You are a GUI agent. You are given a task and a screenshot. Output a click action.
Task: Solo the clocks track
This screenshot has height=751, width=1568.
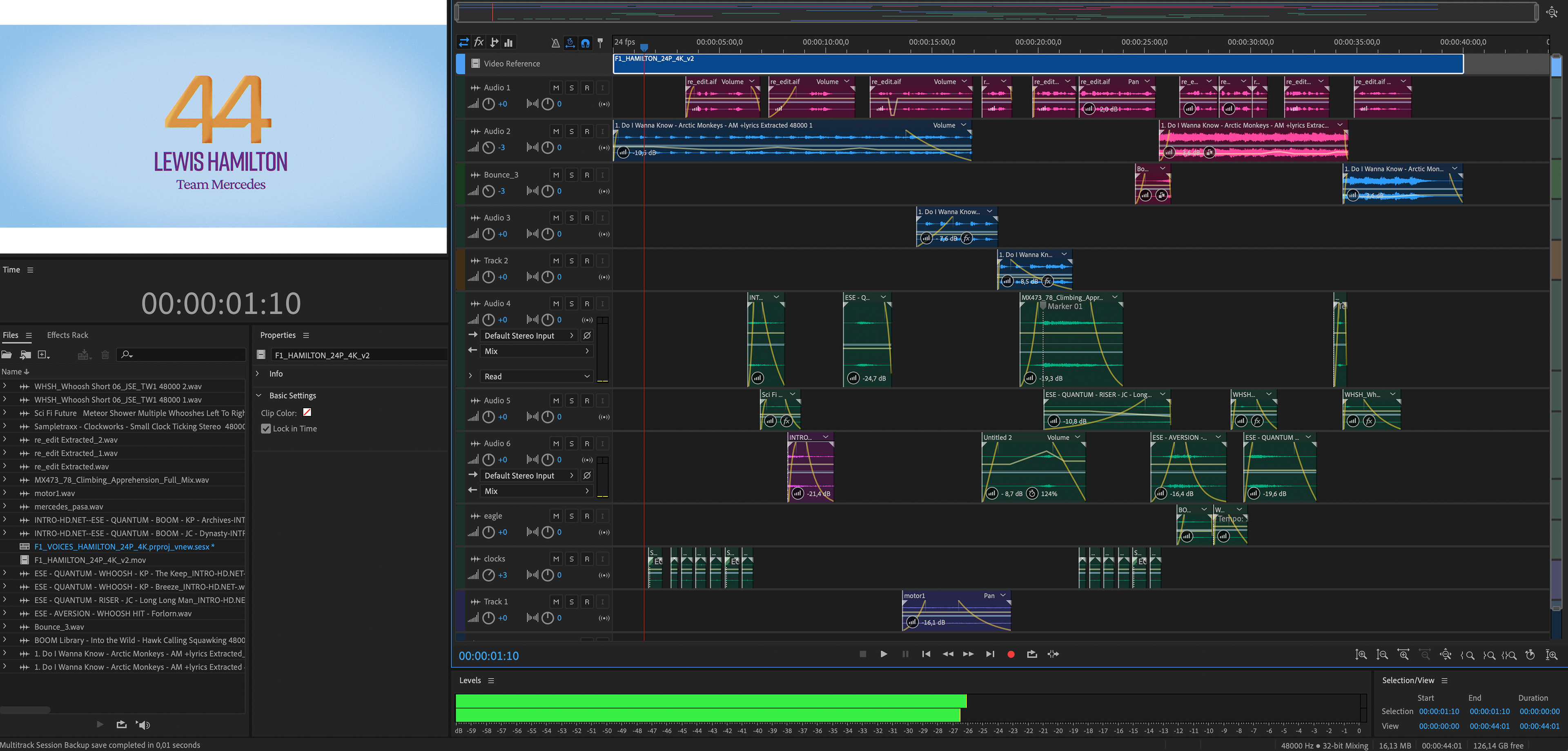point(571,558)
